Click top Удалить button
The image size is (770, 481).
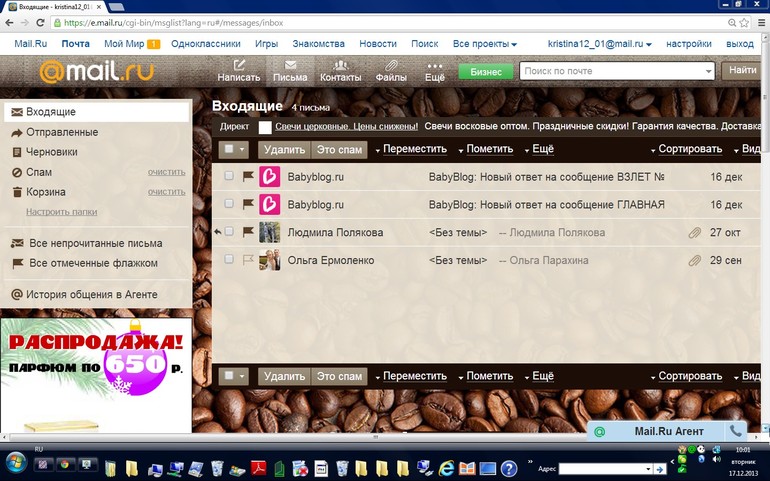click(284, 149)
